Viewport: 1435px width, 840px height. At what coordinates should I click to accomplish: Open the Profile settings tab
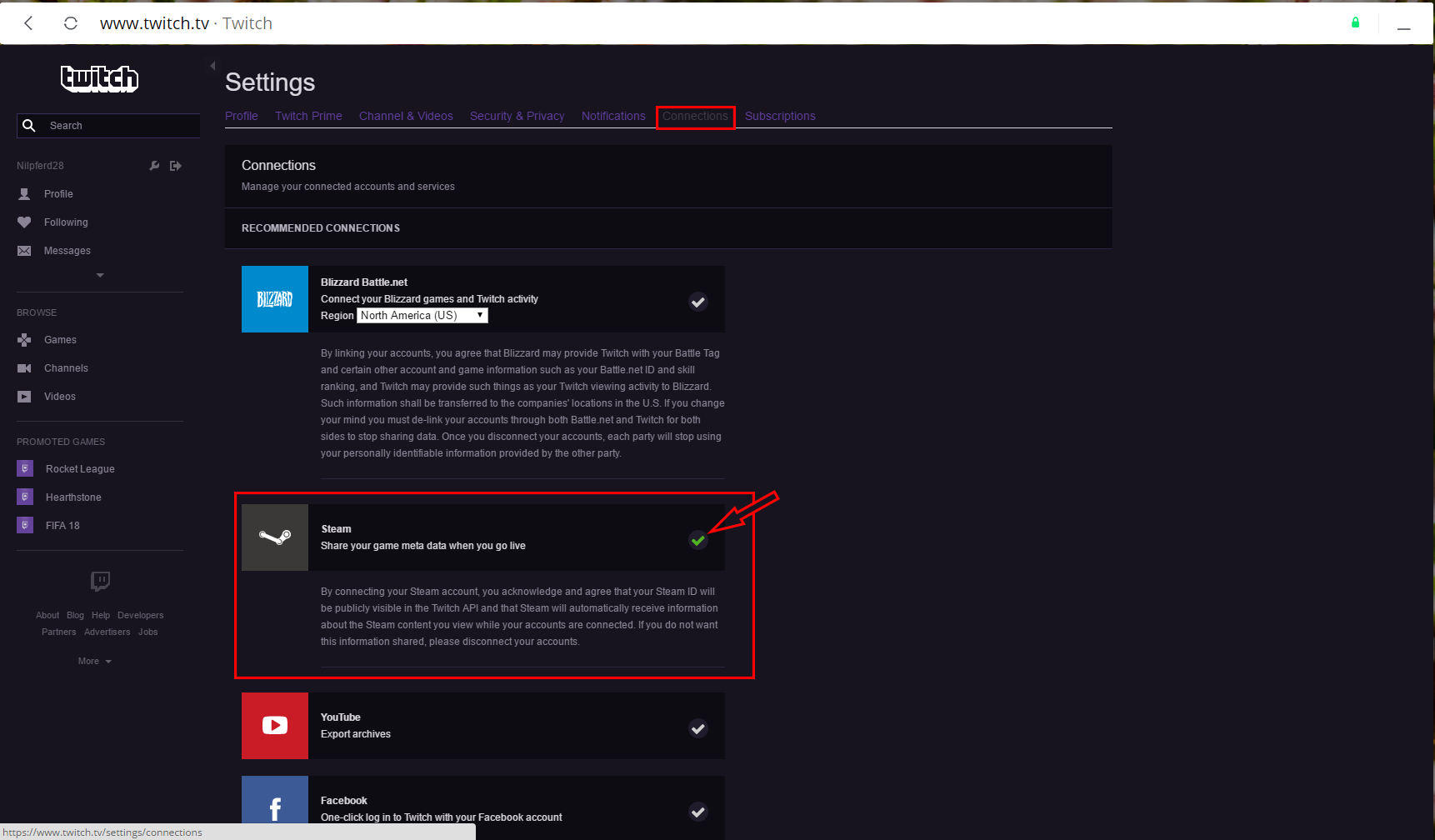pyautogui.click(x=242, y=117)
